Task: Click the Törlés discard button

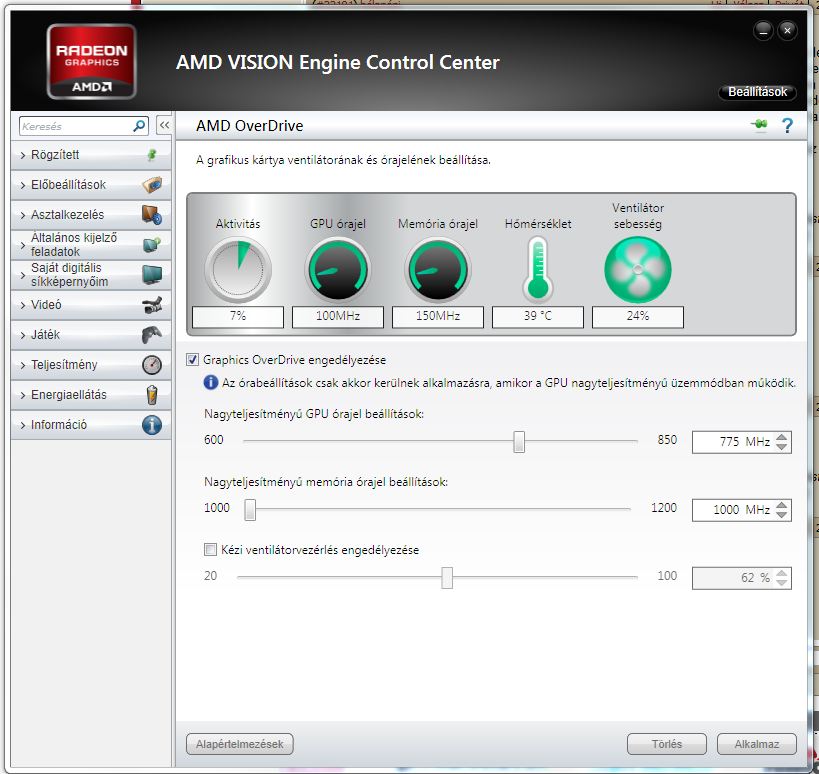Action: click(666, 744)
